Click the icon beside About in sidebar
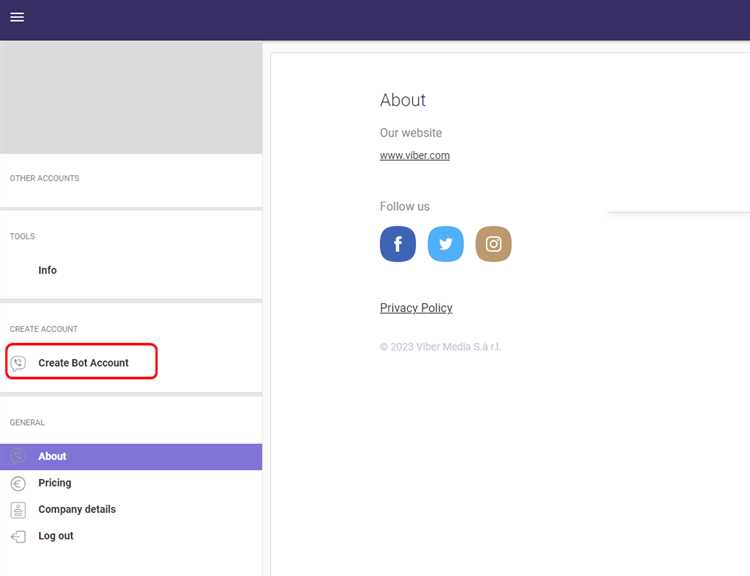Screen dimensions: 750x576 [x=18, y=456]
